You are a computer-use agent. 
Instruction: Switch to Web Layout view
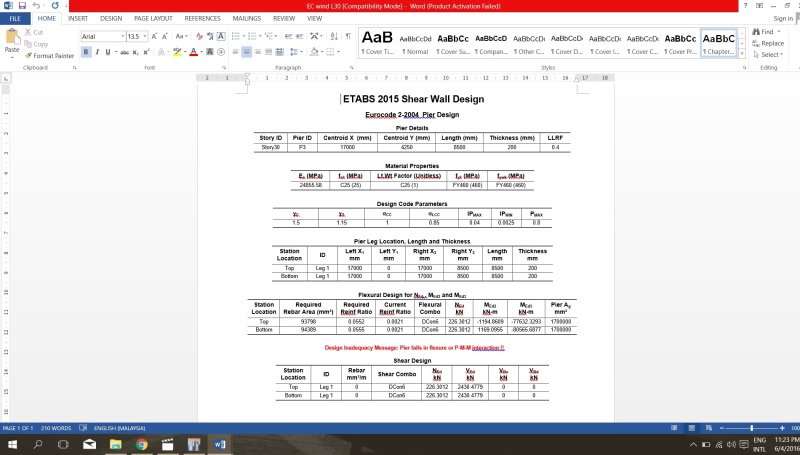point(709,428)
